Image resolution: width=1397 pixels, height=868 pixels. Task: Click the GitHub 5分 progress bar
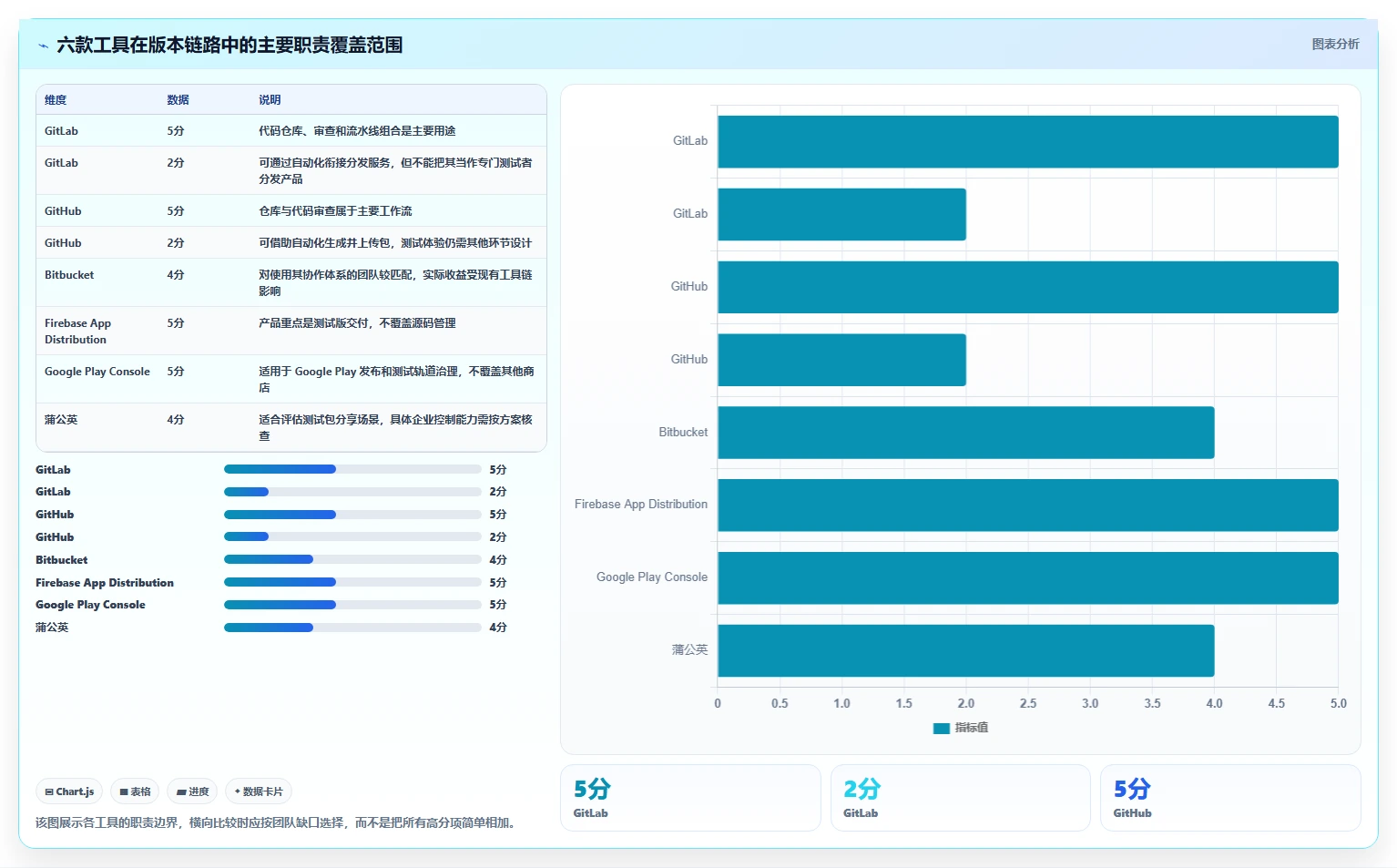coord(352,515)
